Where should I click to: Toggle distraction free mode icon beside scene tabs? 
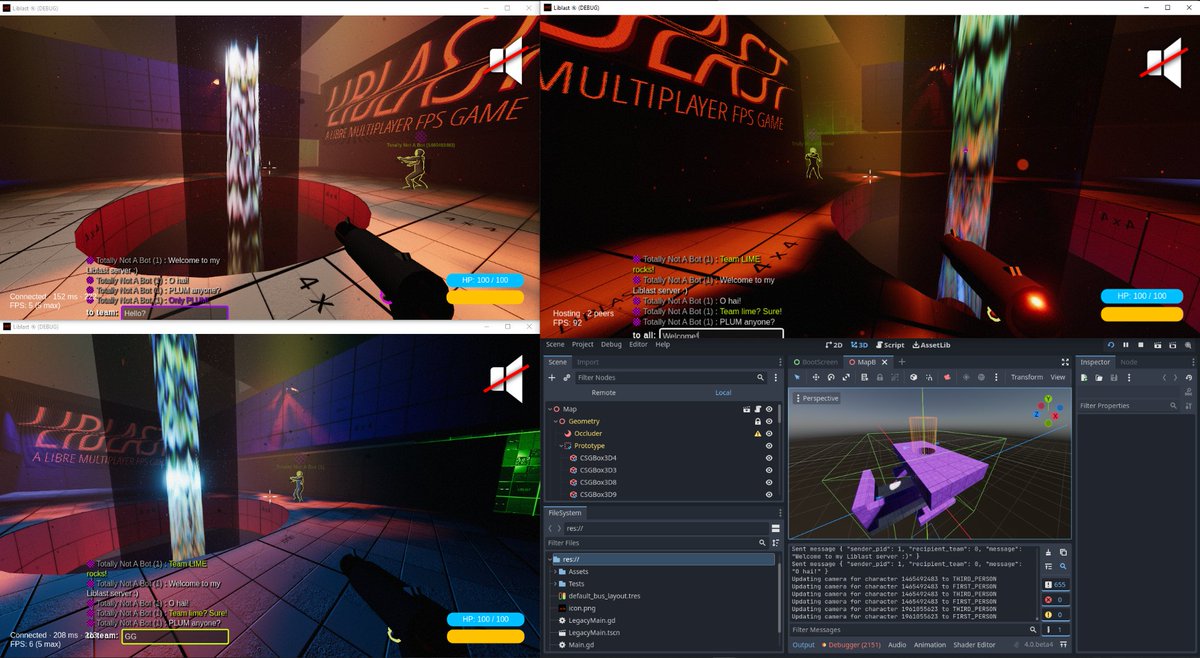point(1065,362)
